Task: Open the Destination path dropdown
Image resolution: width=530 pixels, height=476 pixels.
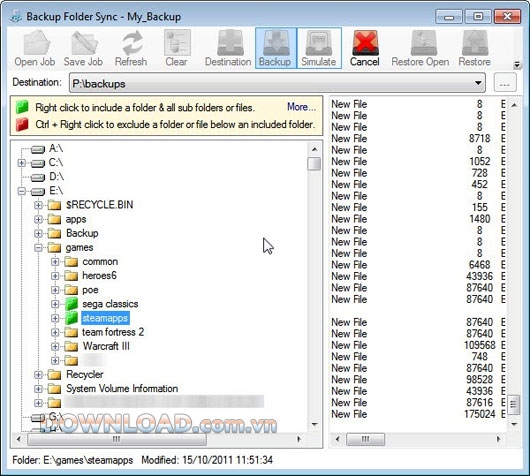Action: click(478, 83)
